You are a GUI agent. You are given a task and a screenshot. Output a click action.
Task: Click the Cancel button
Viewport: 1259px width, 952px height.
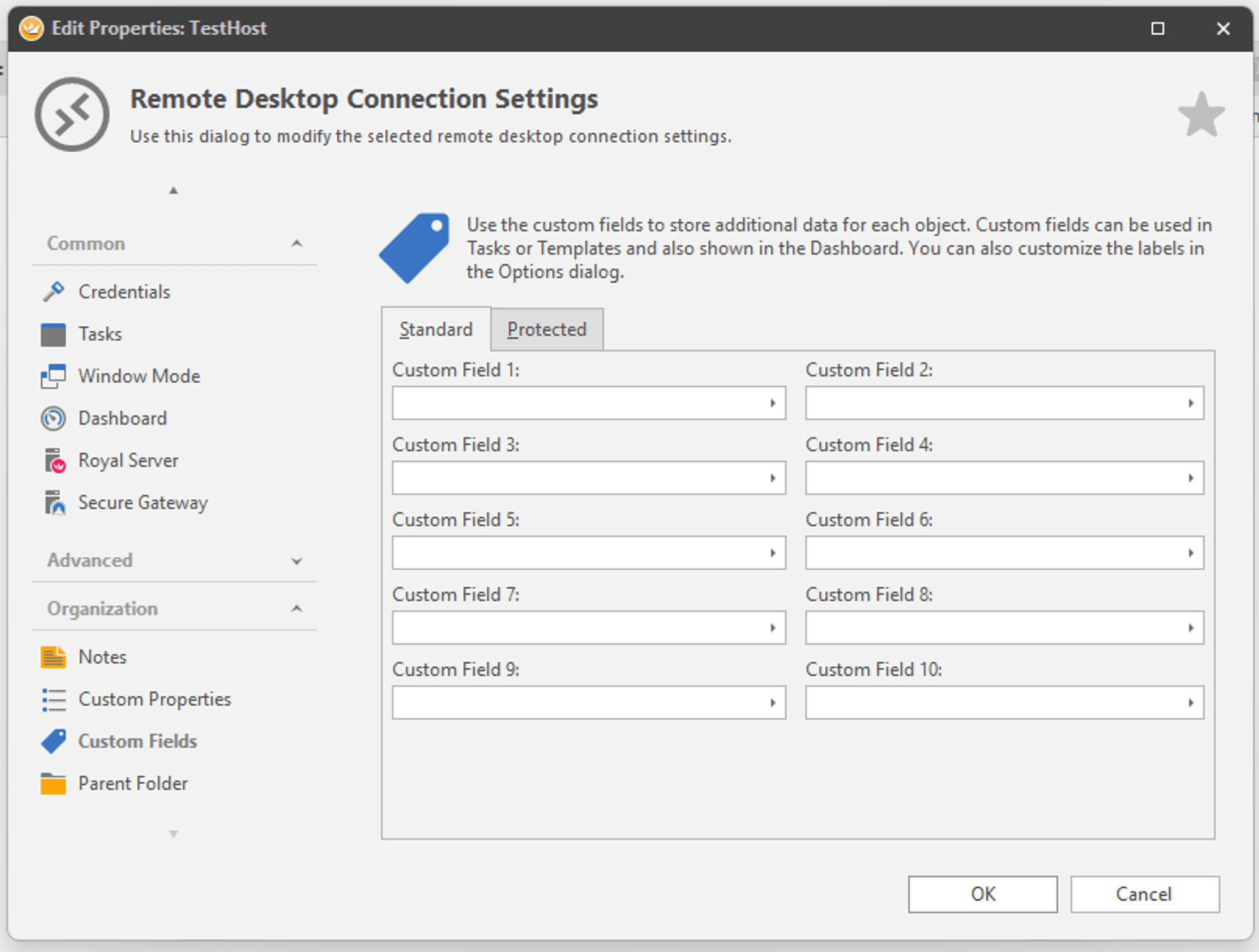[1144, 894]
